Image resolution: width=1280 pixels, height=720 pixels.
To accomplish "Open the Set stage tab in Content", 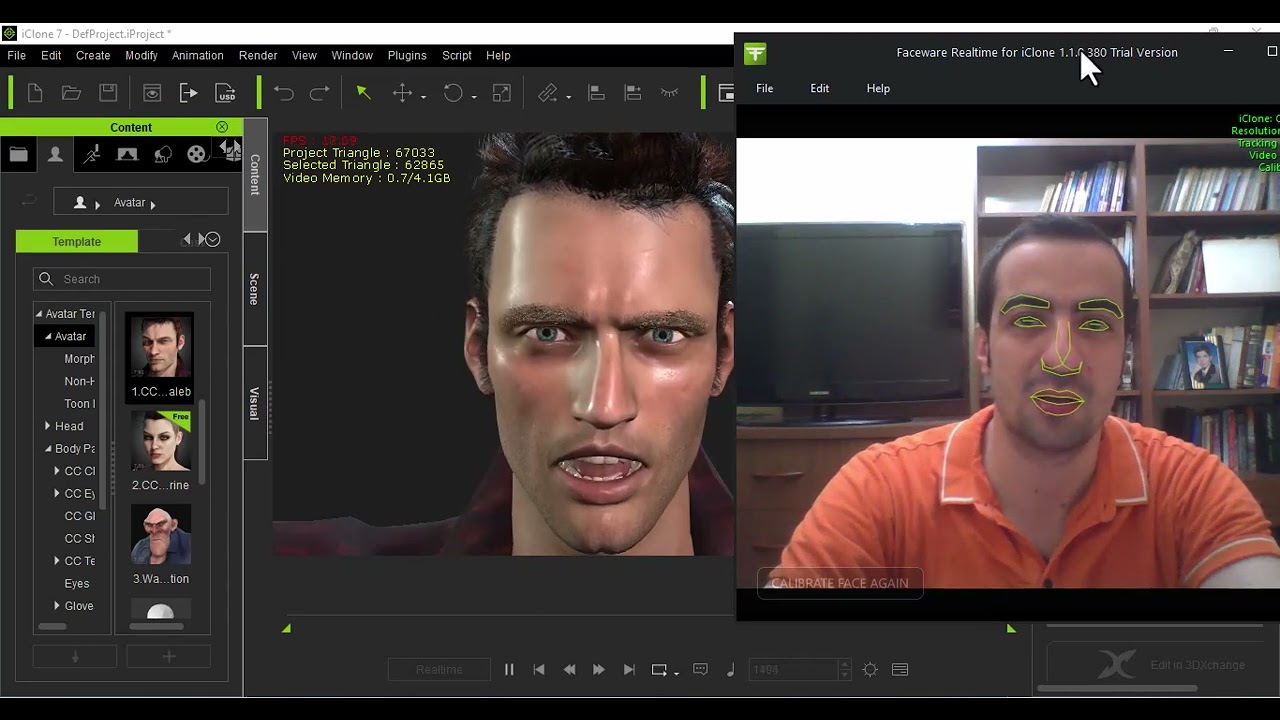I will point(127,154).
